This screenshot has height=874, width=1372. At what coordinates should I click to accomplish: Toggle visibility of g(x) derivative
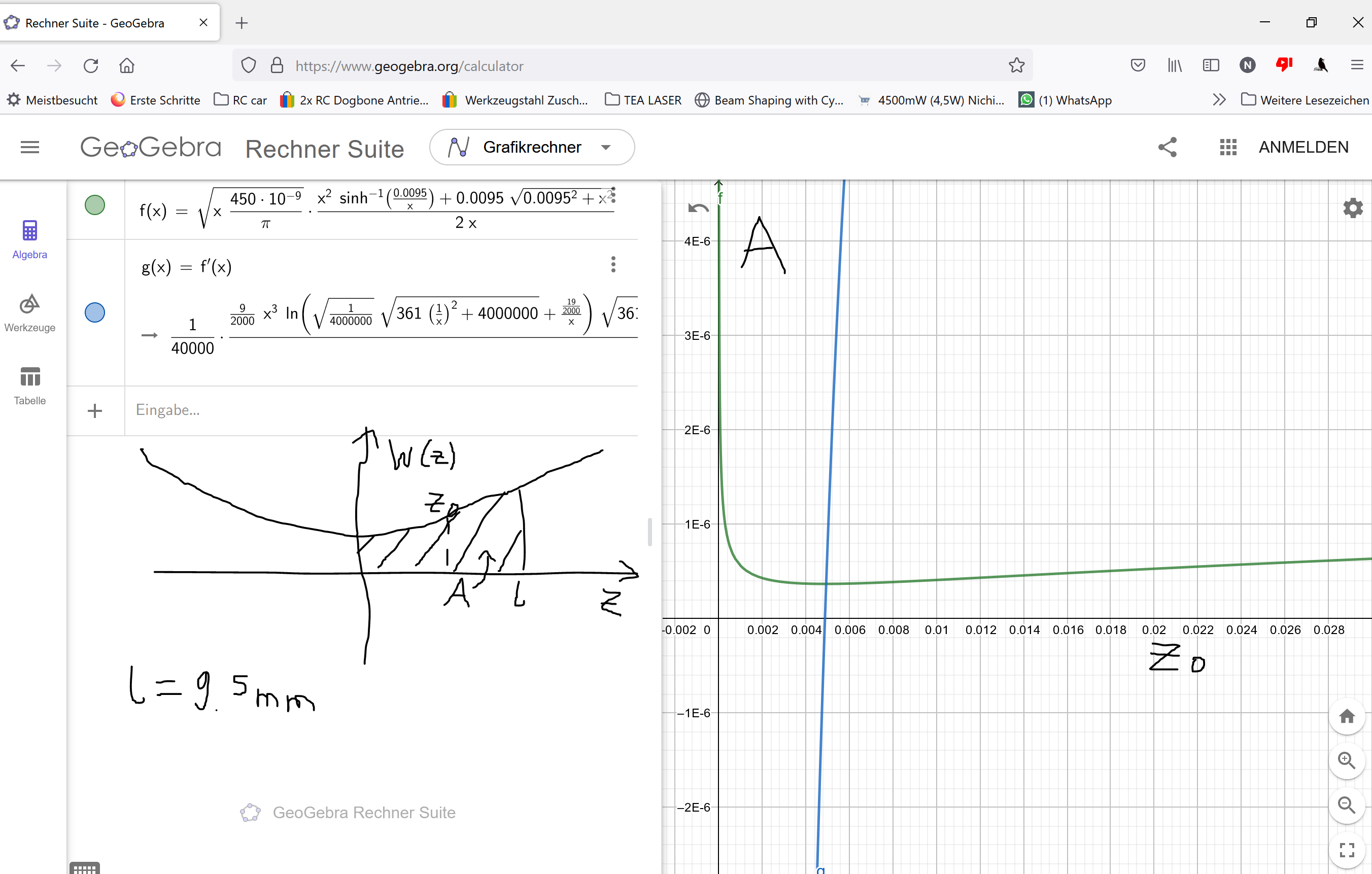point(94,312)
